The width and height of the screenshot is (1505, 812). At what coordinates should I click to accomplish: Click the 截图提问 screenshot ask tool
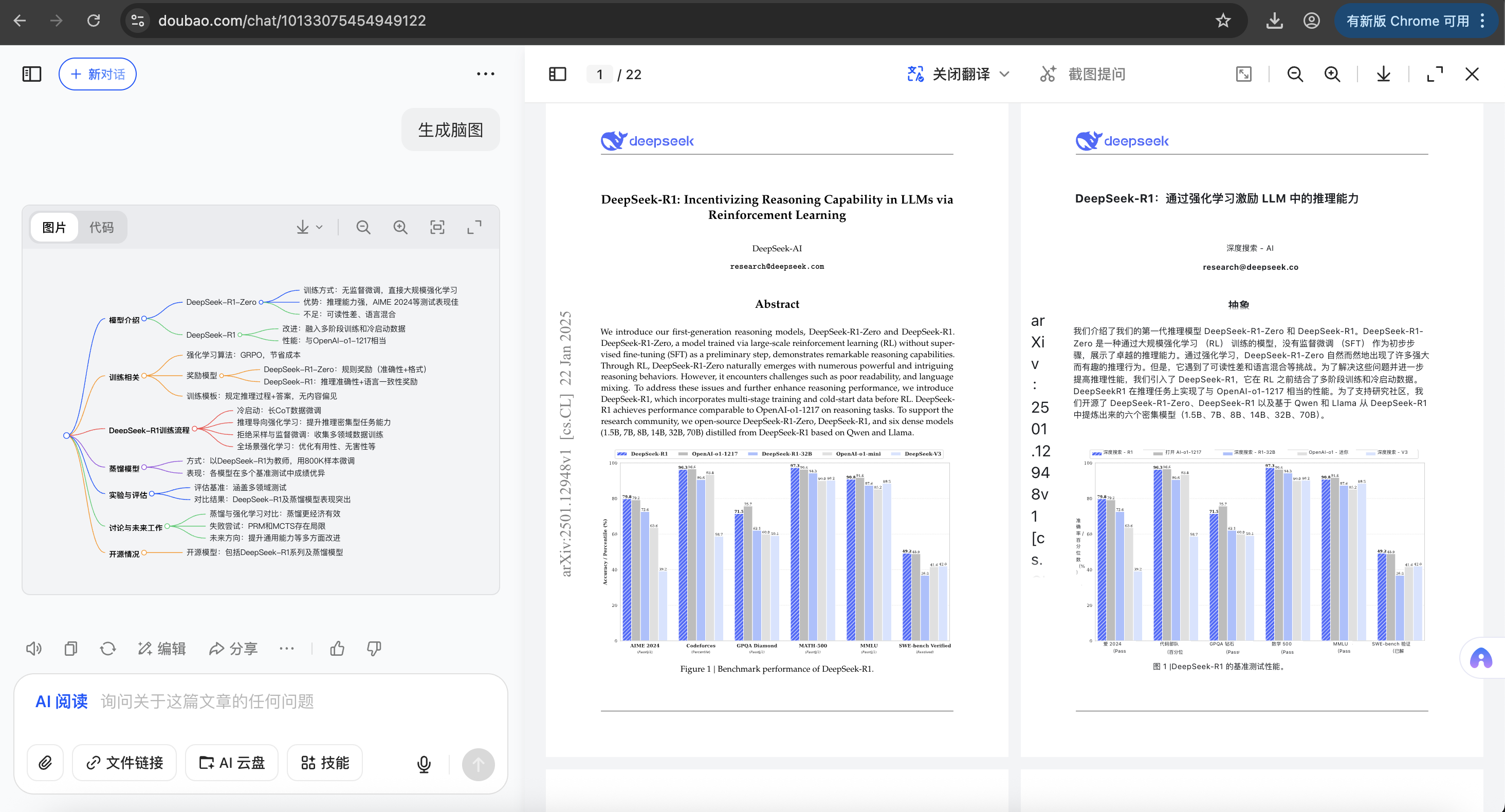1082,74
